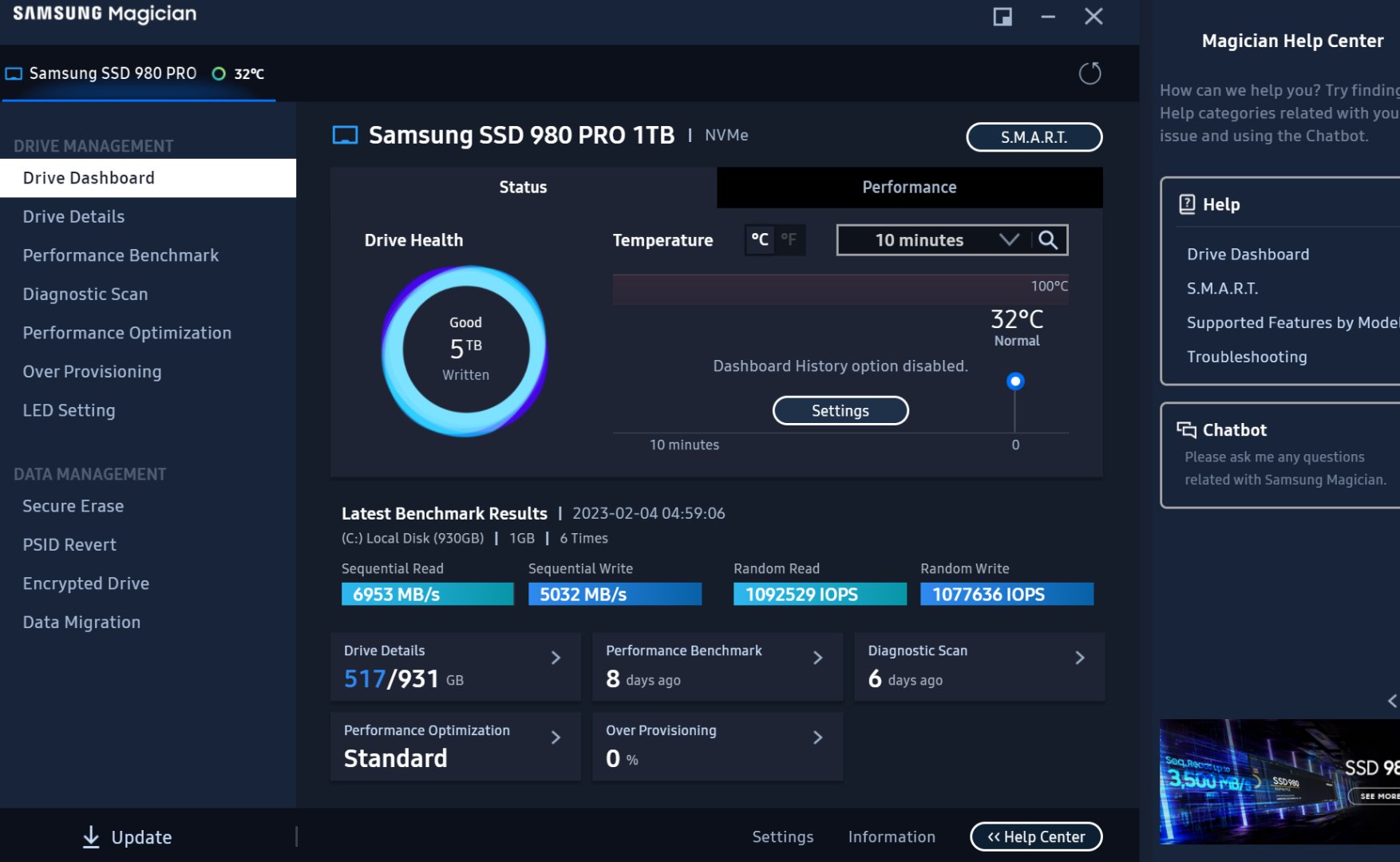Click the Update label in the footer
1400x862 pixels.
(141, 837)
